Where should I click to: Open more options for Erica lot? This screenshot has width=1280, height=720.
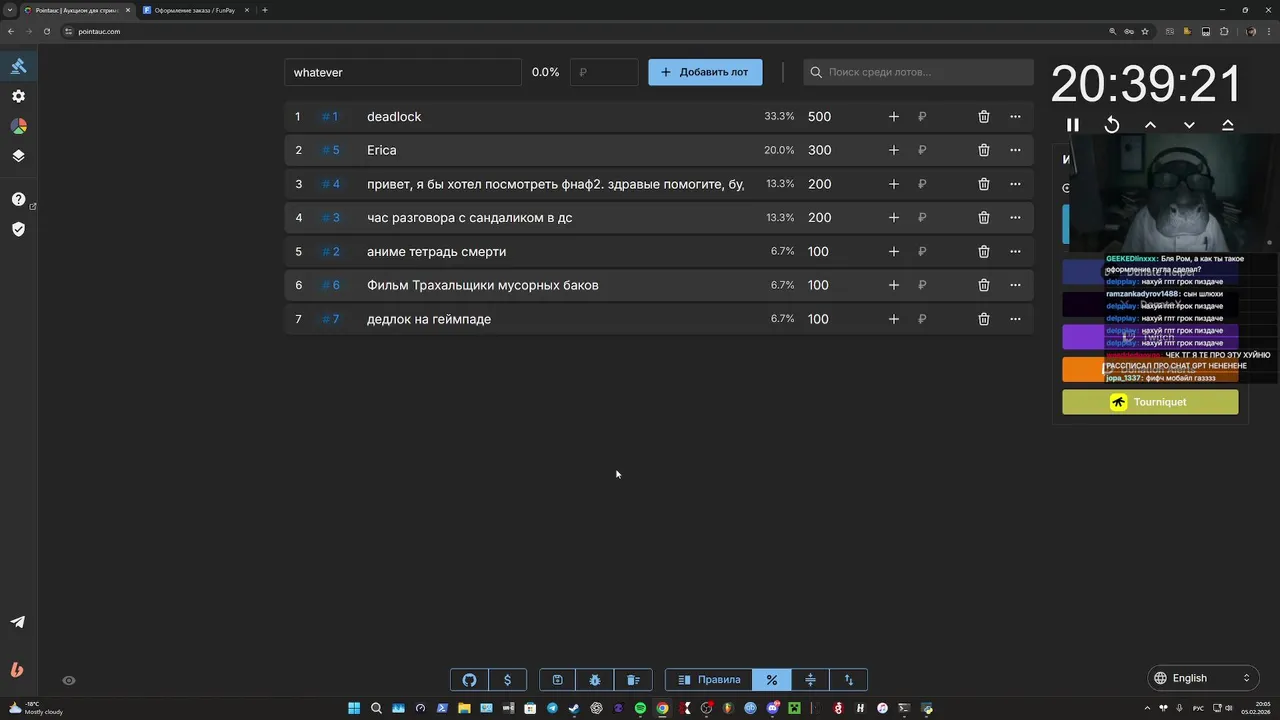(1015, 150)
